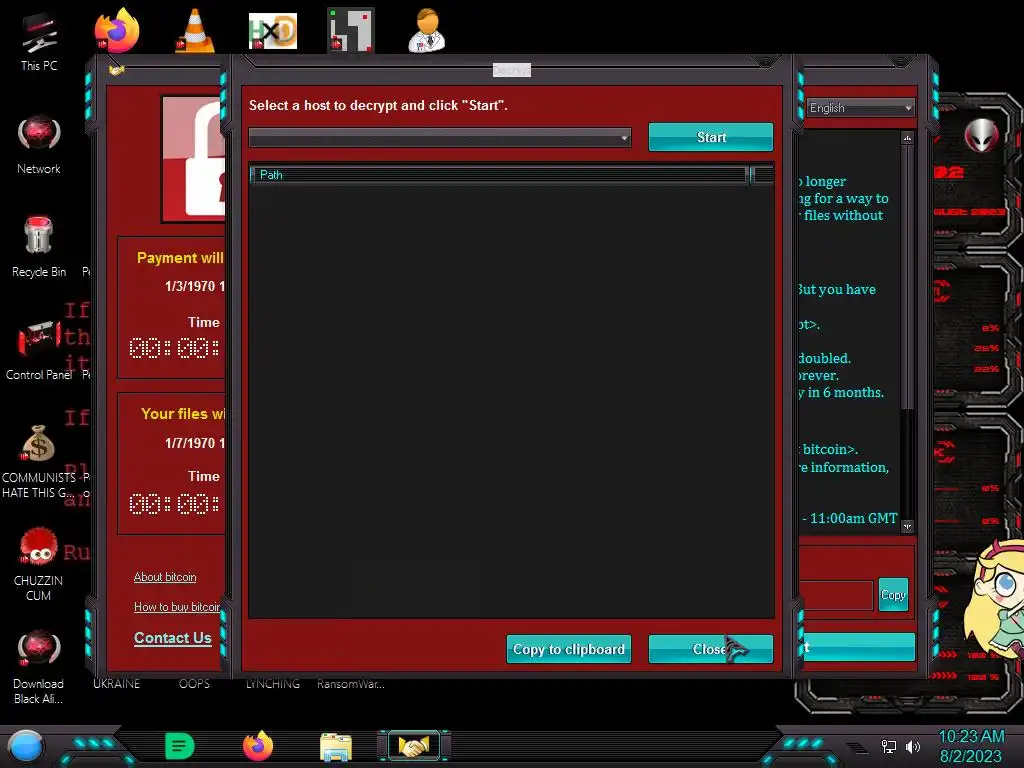Open the Control Panel desktop icon
Viewport: 1024px width, 768px height.
(x=39, y=350)
